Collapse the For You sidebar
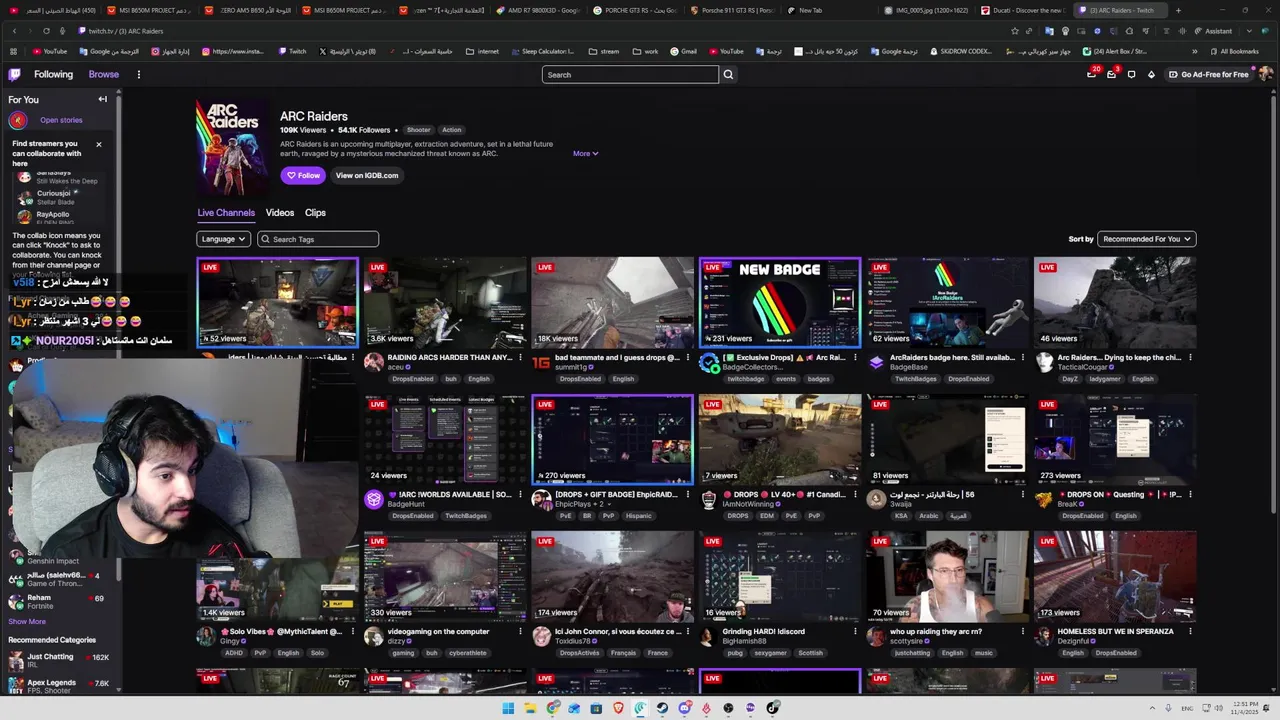1280x720 pixels. click(102, 99)
